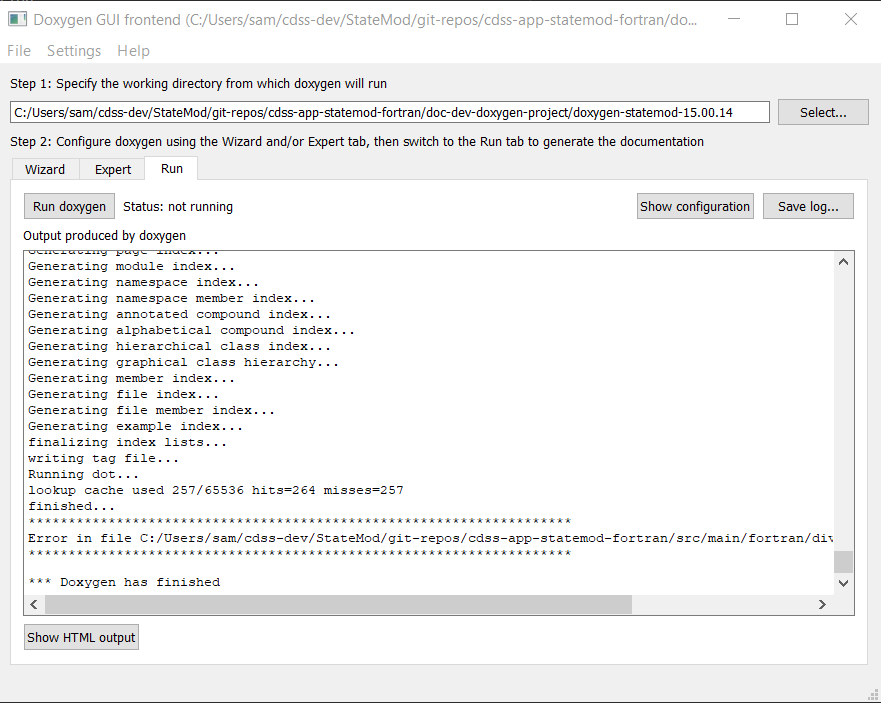Image resolution: width=881 pixels, height=703 pixels.
Task: Click the horizontal scrollbar left arrow
Action: pyautogui.click(x=34, y=604)
